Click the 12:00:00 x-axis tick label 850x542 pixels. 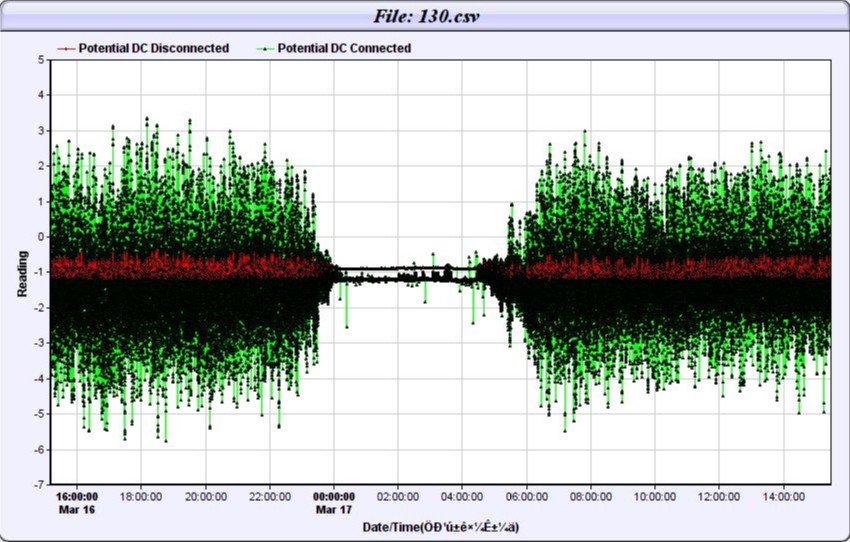point(719,496)
